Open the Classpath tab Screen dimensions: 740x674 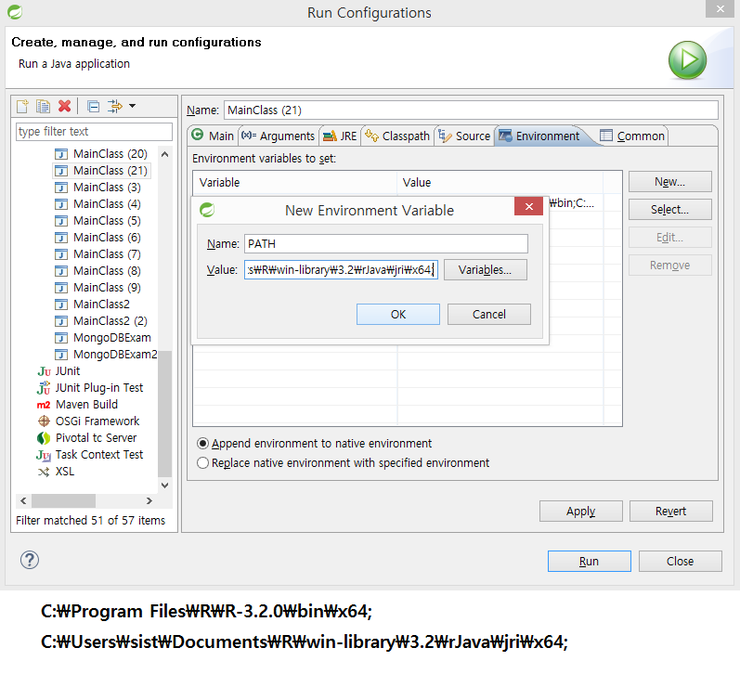398,136
